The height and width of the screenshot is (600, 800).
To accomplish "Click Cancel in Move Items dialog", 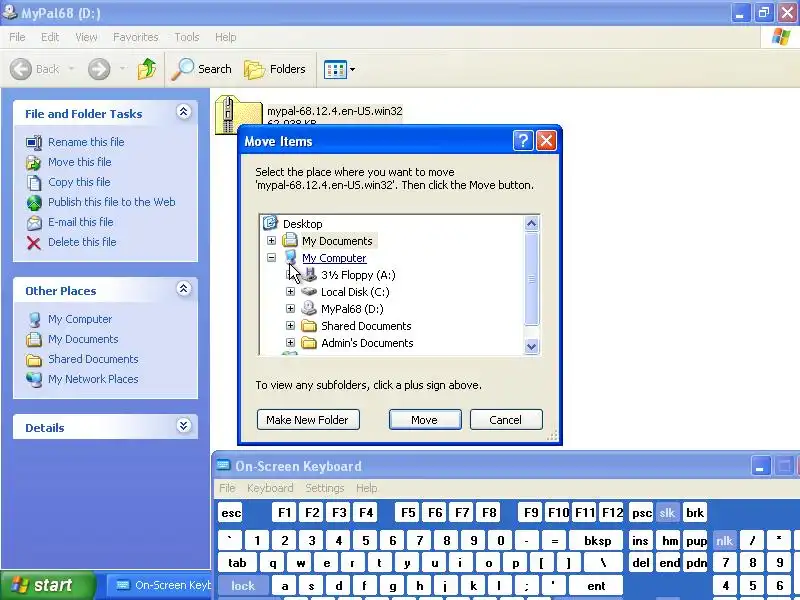I will 506,419.
